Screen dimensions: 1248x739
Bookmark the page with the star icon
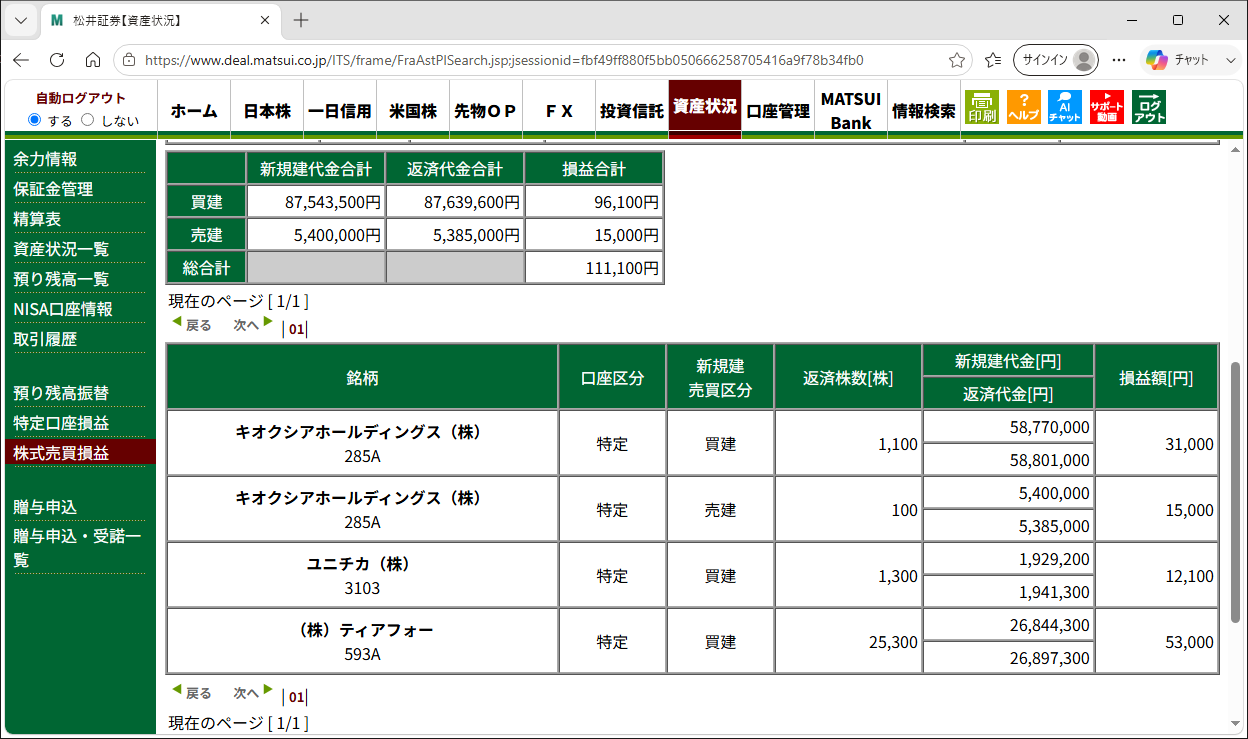[957, 60]
